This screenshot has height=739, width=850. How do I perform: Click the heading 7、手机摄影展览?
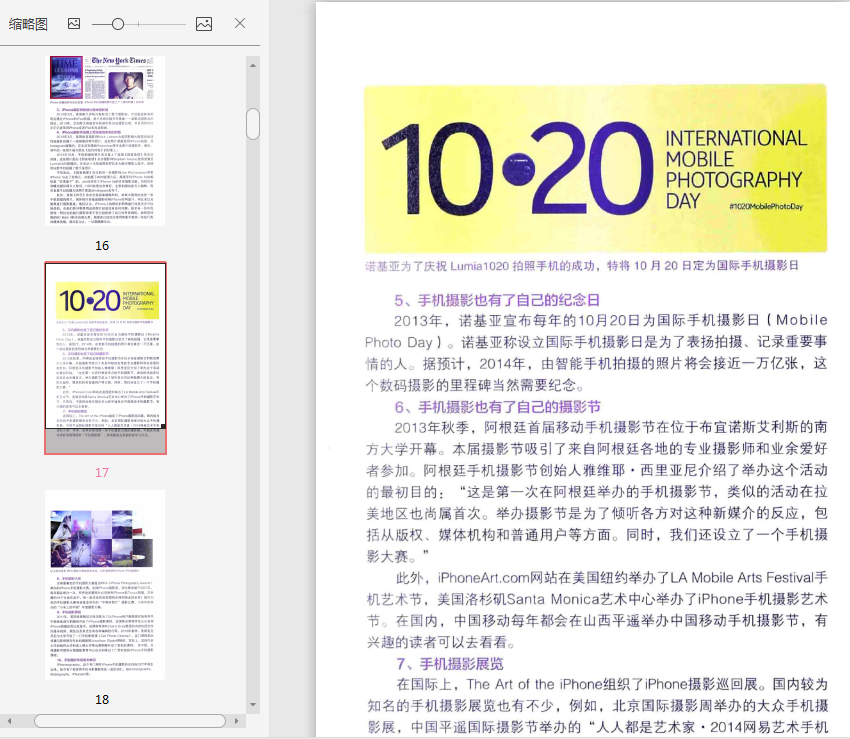point(449,664)
